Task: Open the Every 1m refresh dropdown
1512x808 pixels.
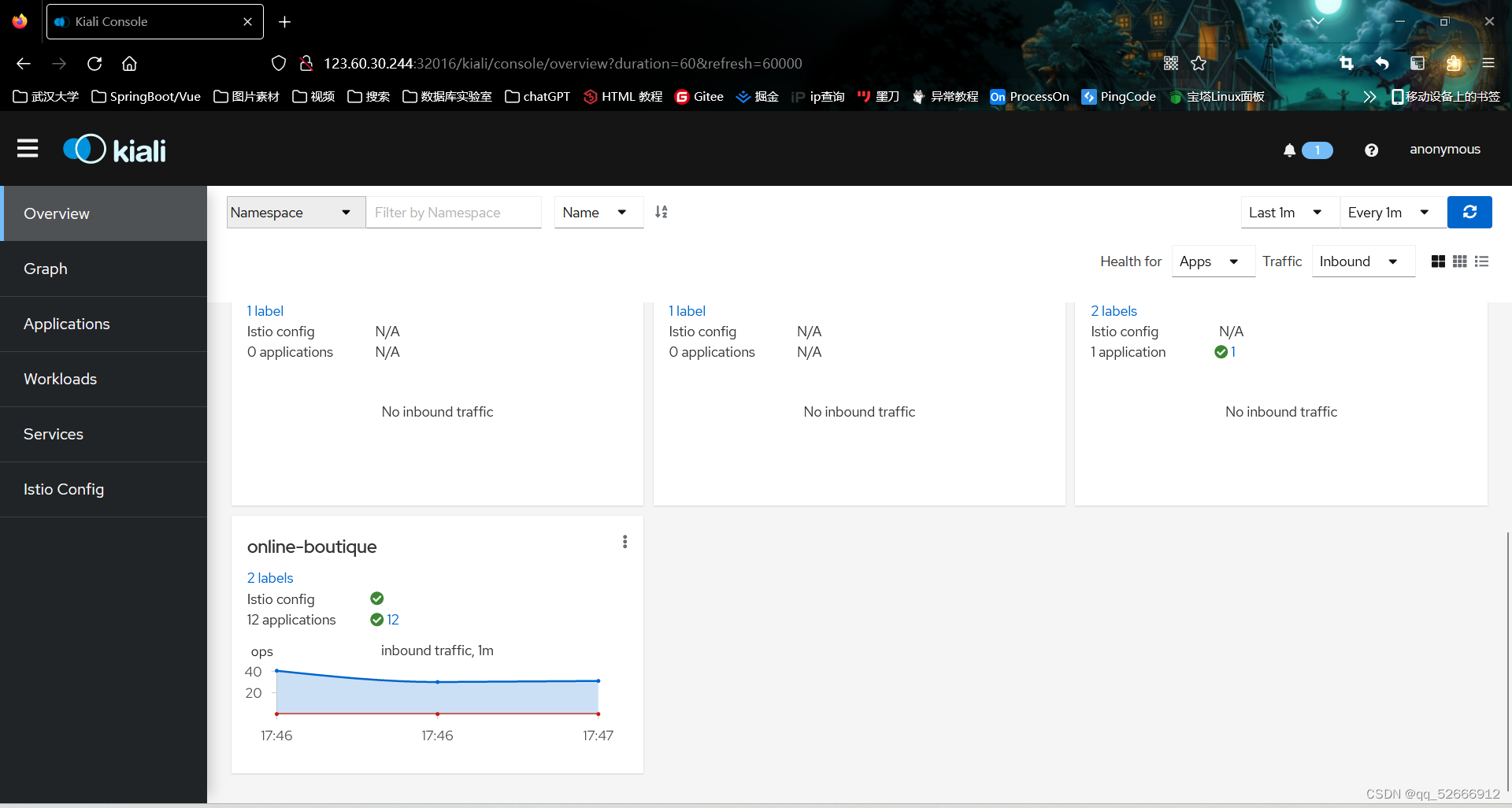Action: pyautogui.click(x=1393, y=213)
